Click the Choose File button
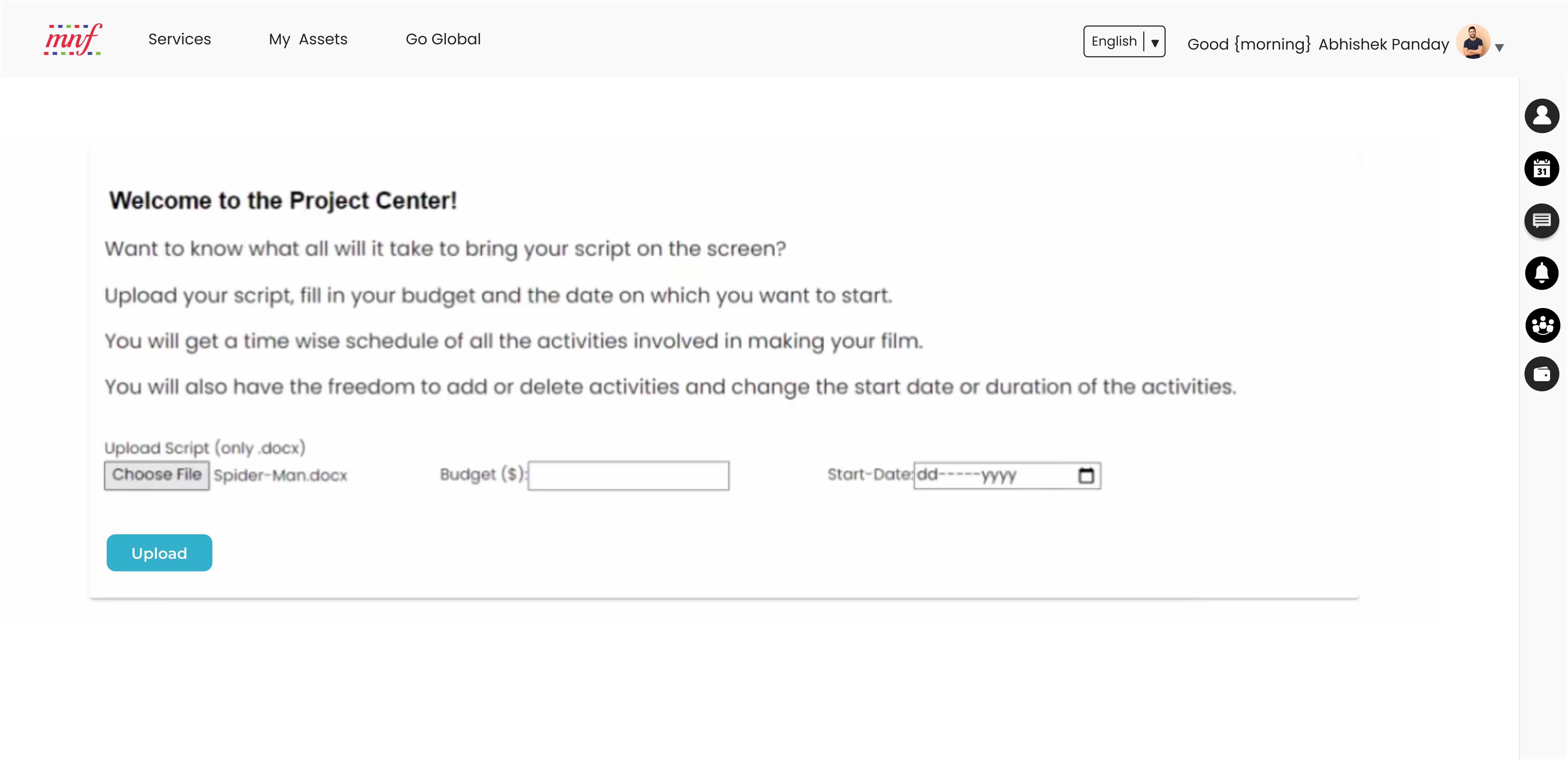1568x781 pixels. 157,475
